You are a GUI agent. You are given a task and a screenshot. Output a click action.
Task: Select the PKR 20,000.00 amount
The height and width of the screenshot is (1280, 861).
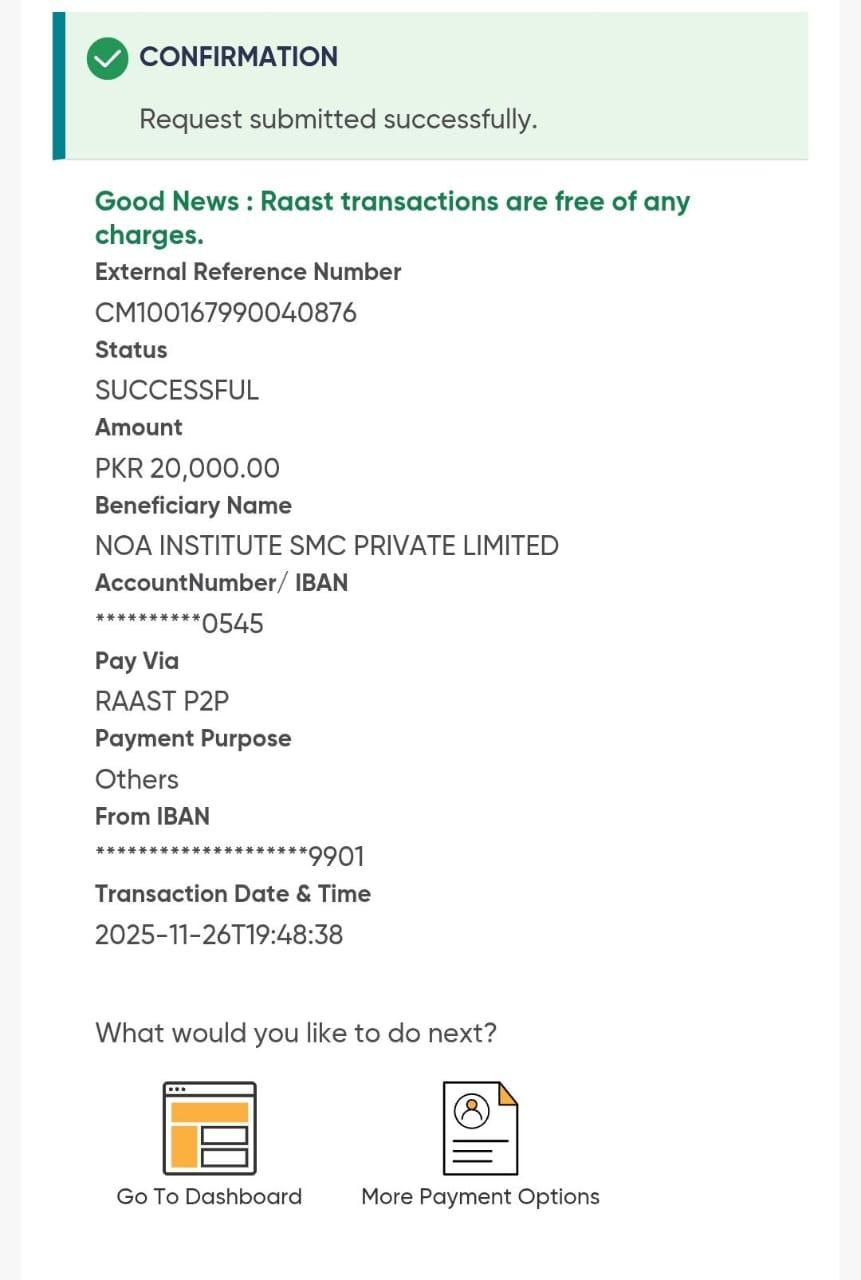click(x=187, y=468)
